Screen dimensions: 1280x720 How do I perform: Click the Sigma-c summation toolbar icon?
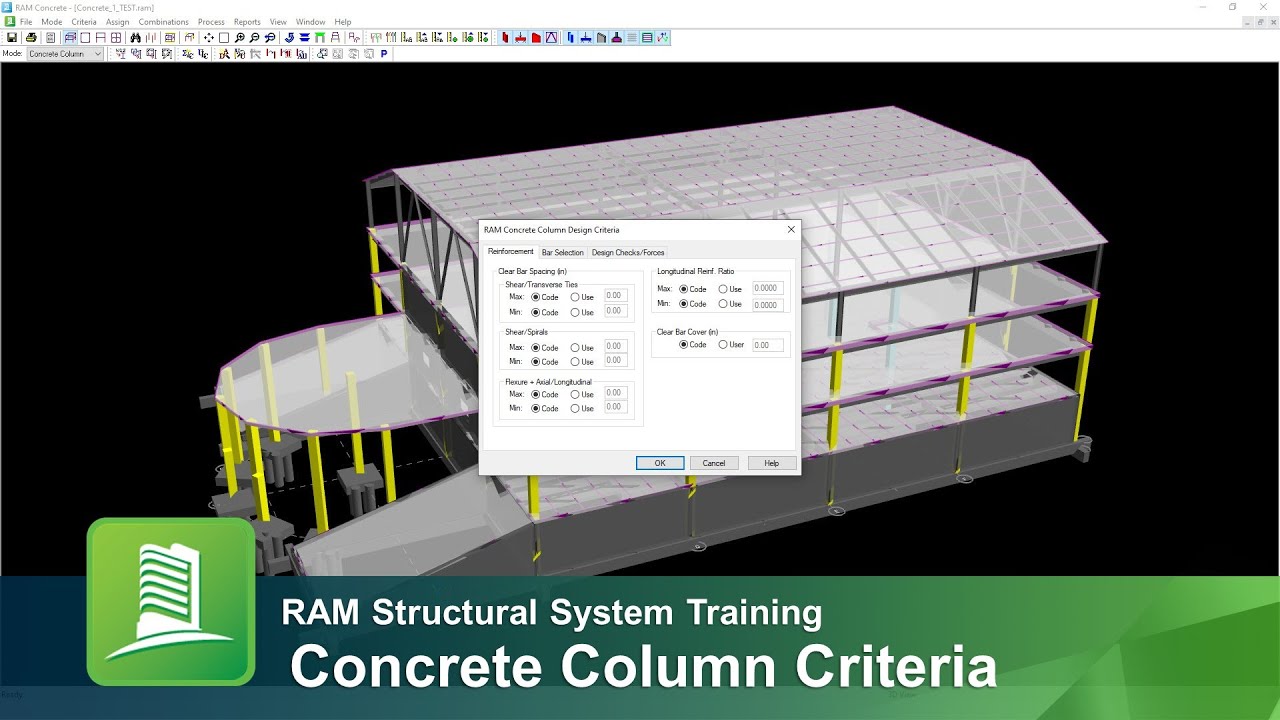pyautogui.click(x=187, y=54)
